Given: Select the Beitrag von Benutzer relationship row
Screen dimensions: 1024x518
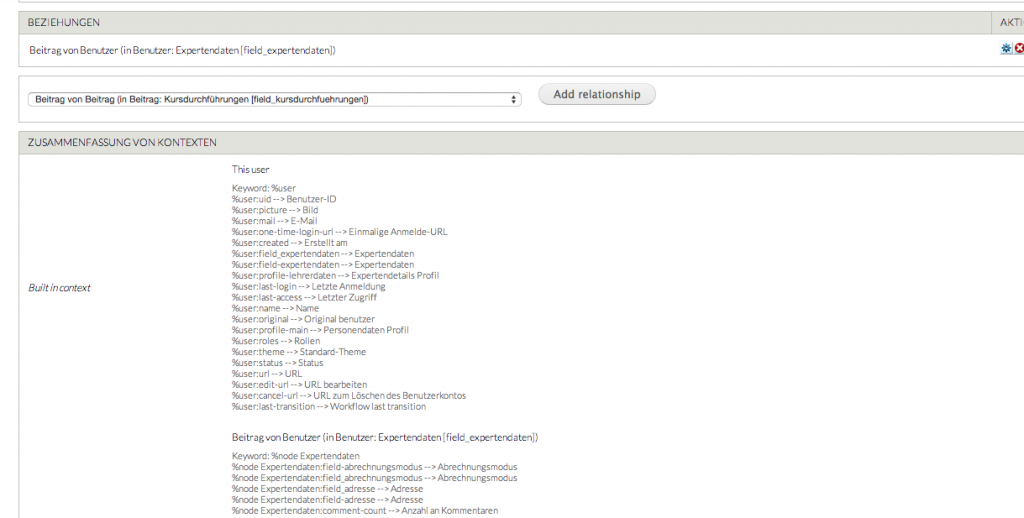Looking at the screenshot, I should click(x=182, y=50).
